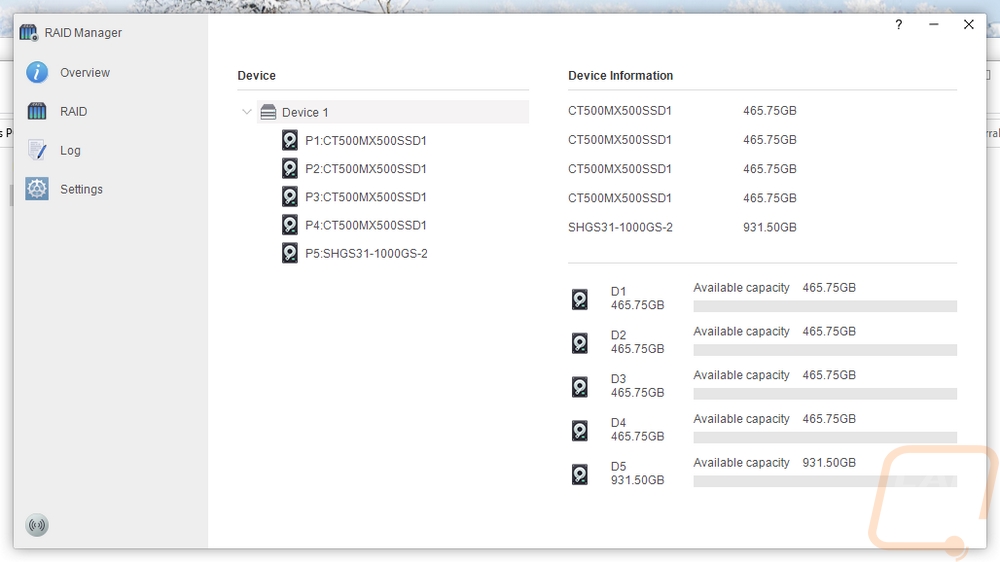This screenshot has width=1000, height=562.
Task: Click the Device column heading
Action: pyautogui.click(x=256, y=75)
